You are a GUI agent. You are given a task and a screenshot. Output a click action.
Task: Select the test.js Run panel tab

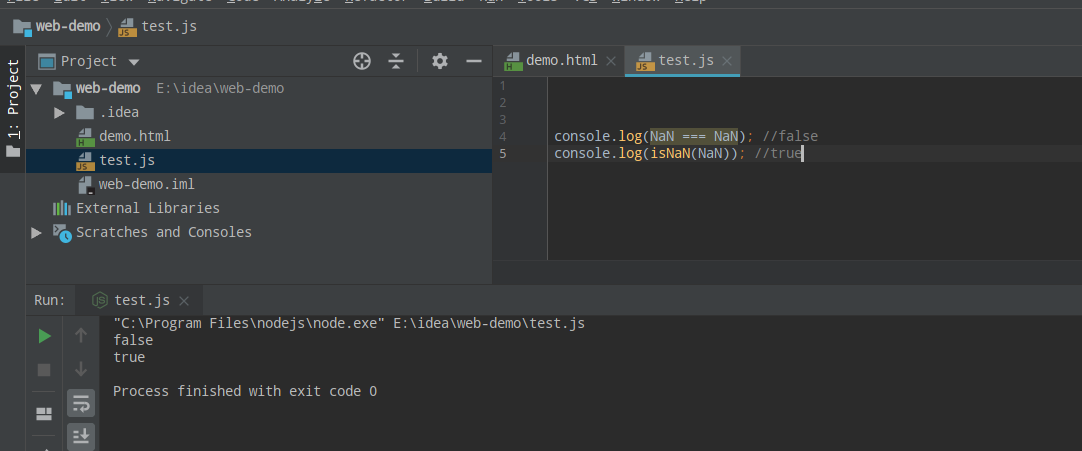[x=142, y=301]
